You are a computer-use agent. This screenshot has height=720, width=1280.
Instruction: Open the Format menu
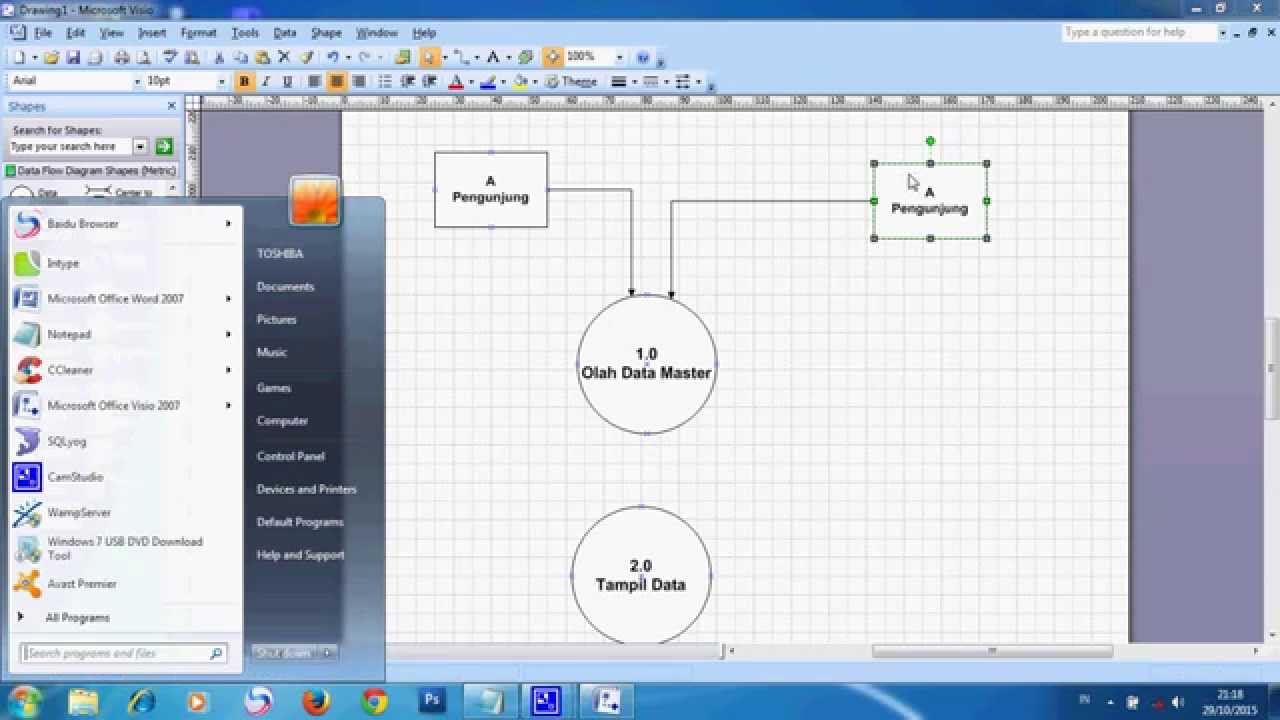point(199,33)
